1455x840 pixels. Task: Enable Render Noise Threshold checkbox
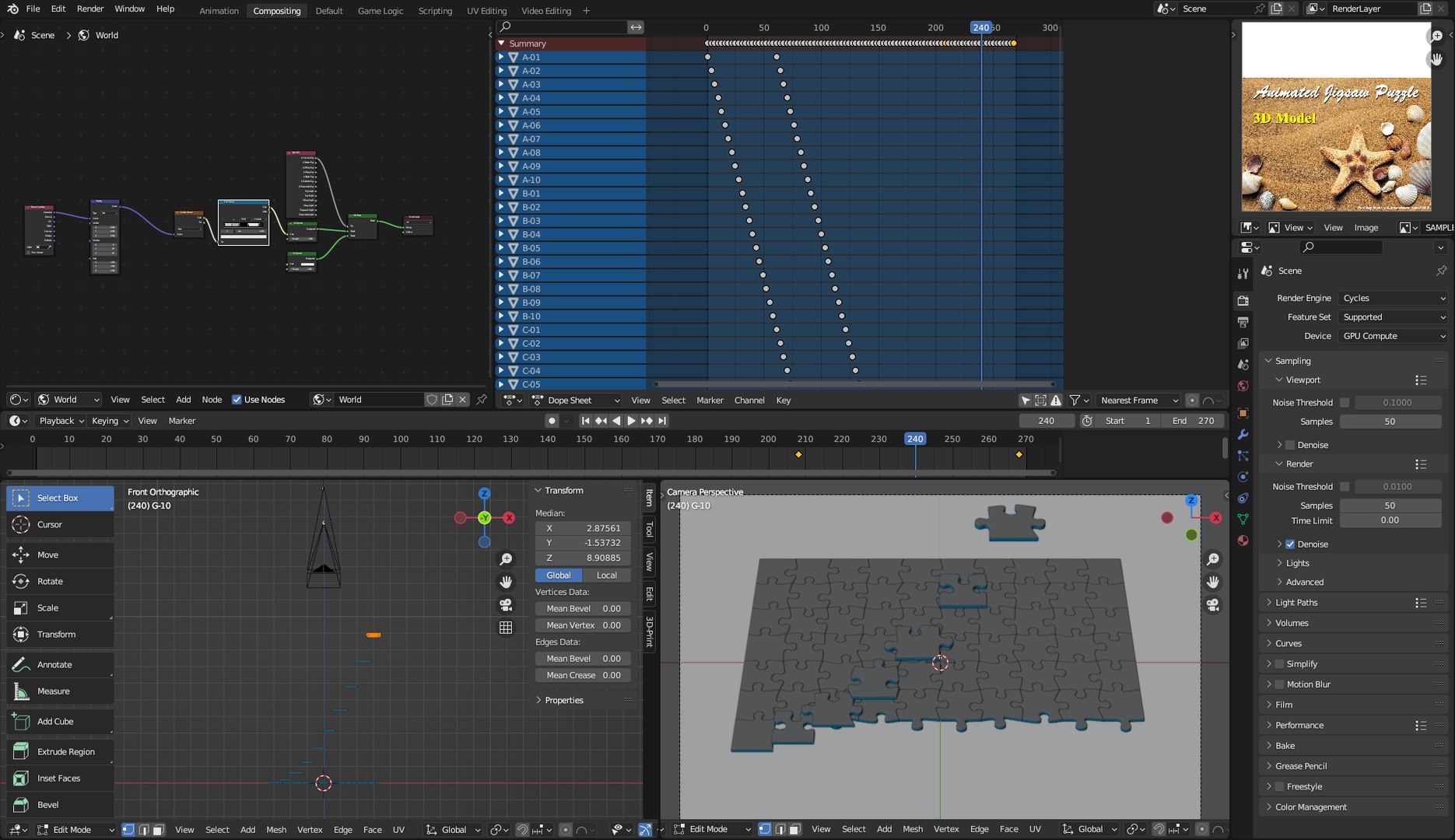click(x=1345, y=487)
